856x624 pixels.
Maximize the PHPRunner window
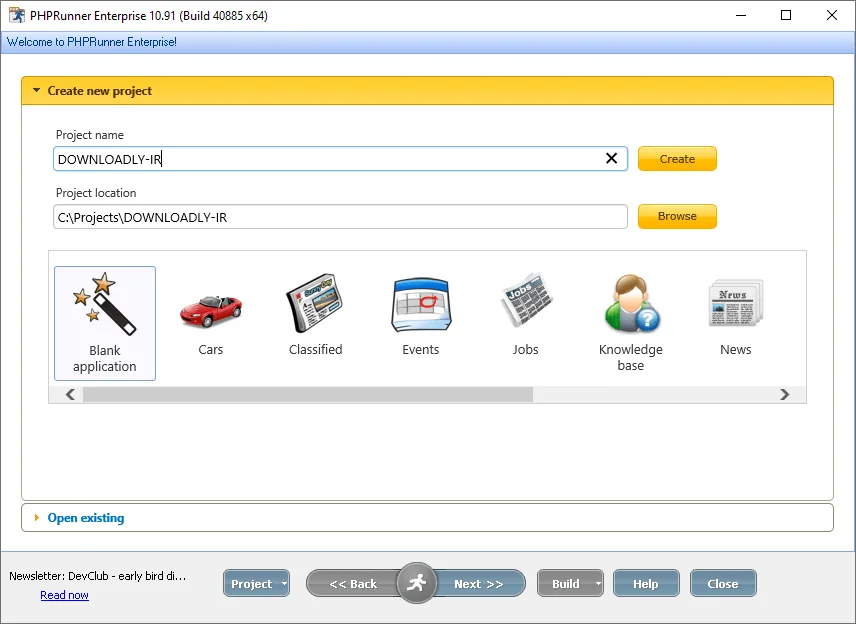[x=786, y=15]
